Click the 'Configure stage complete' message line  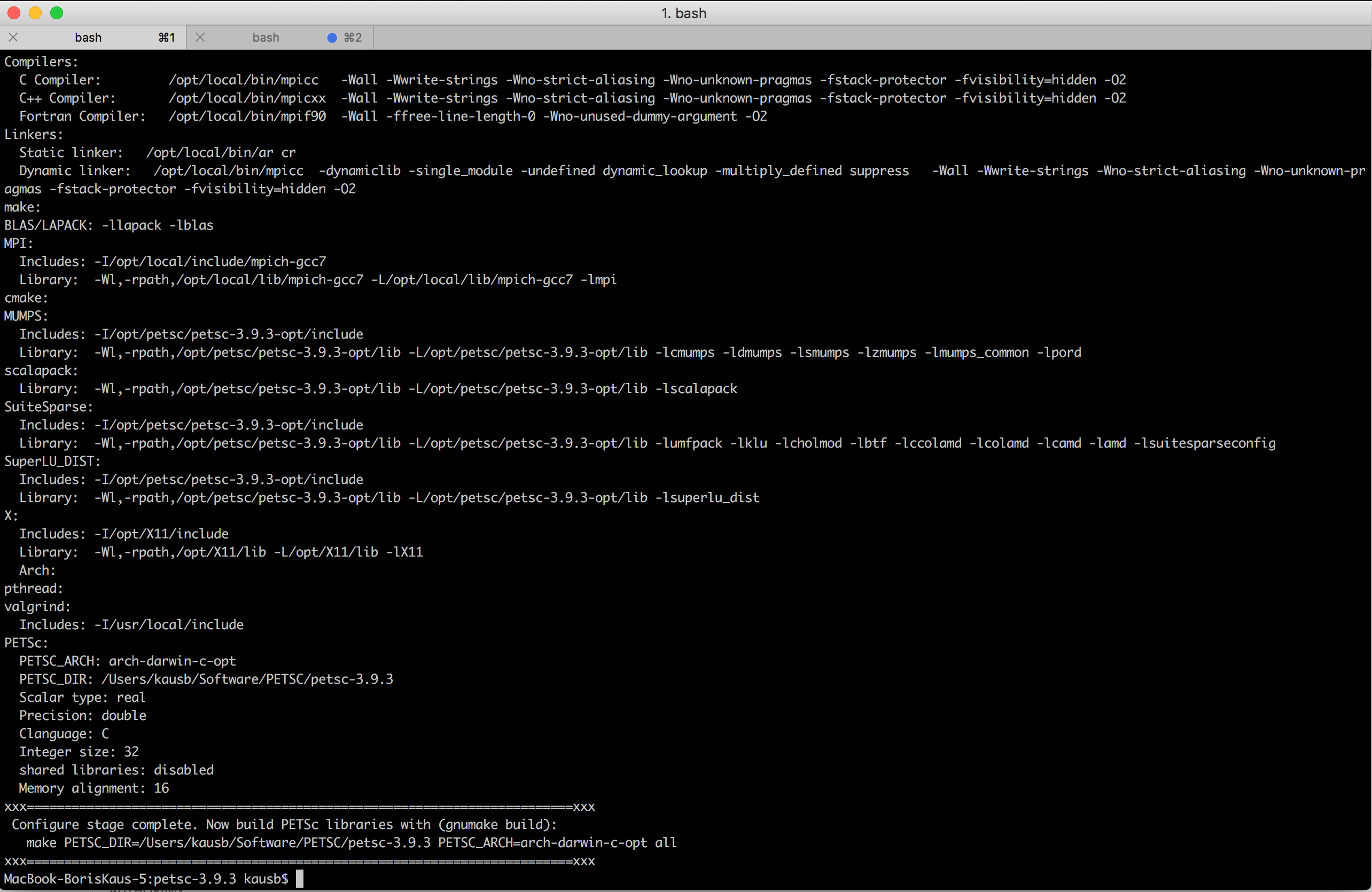(x=284, y=824)
